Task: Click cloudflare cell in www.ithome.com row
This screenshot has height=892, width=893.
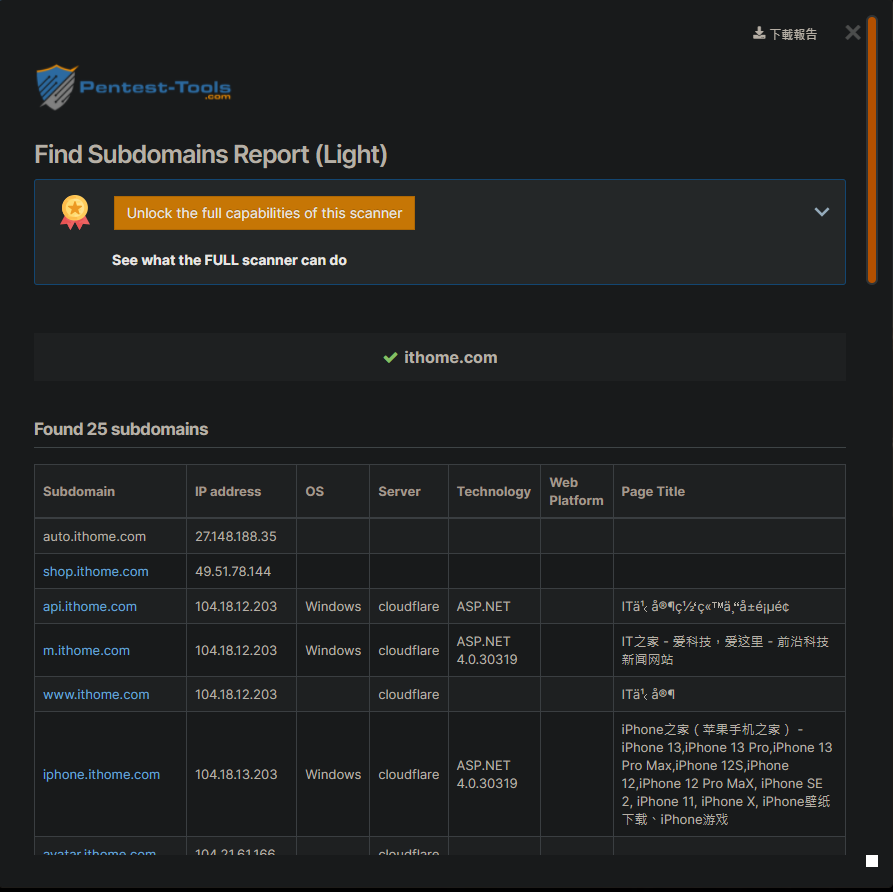Action: coord(409,694)
